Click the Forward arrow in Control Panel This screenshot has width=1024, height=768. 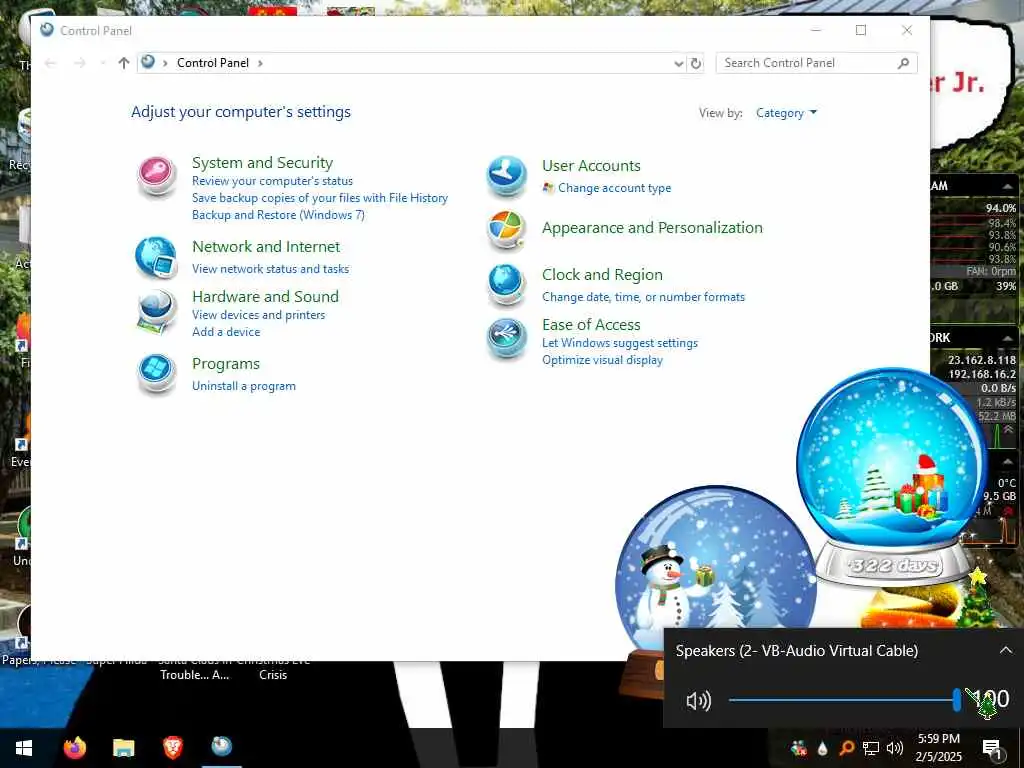click(80, 63)
